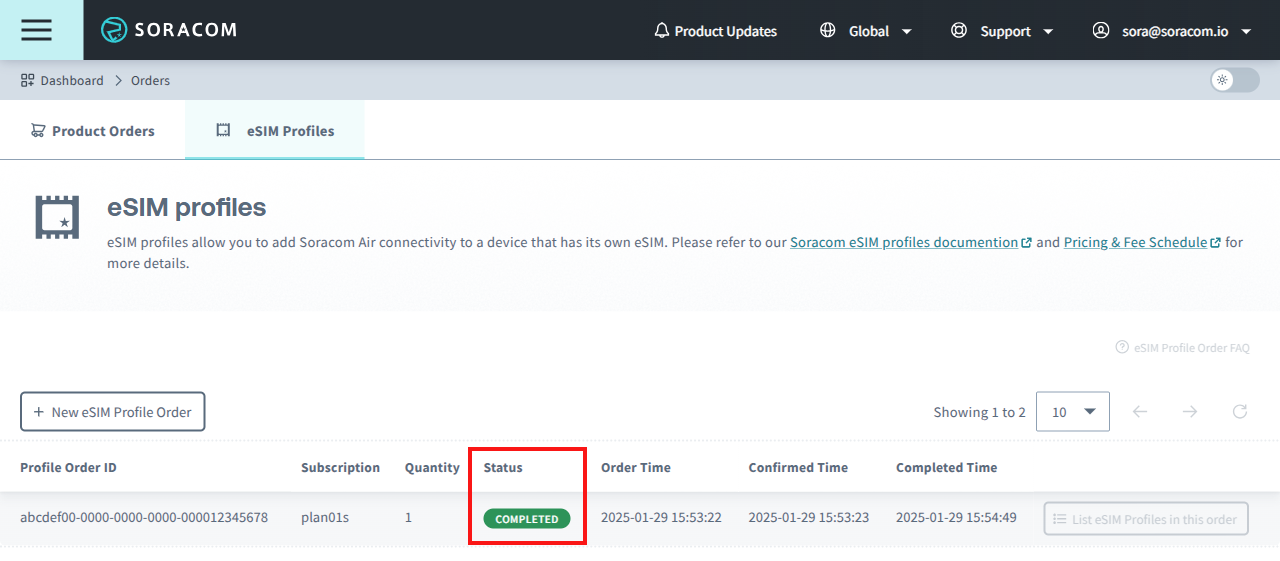Click the Soracom logo
1280x561 pixels.
169,30
